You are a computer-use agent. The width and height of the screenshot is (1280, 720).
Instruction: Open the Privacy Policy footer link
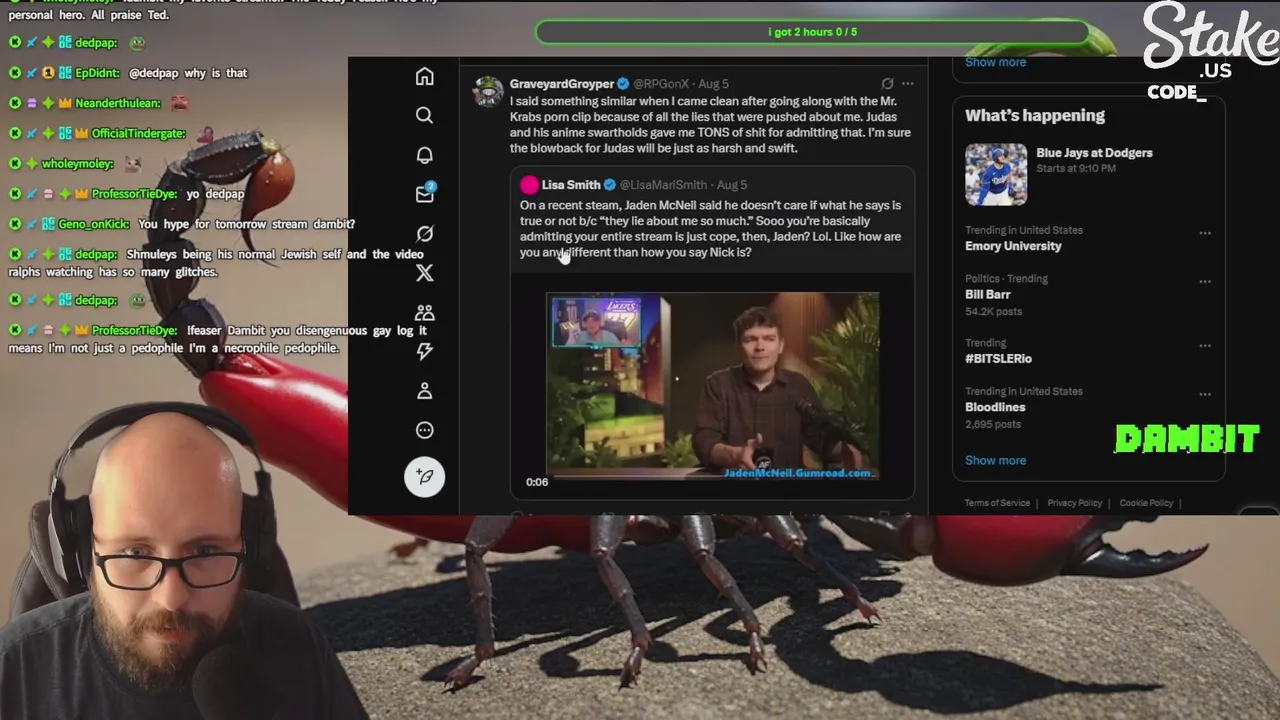1074,503
